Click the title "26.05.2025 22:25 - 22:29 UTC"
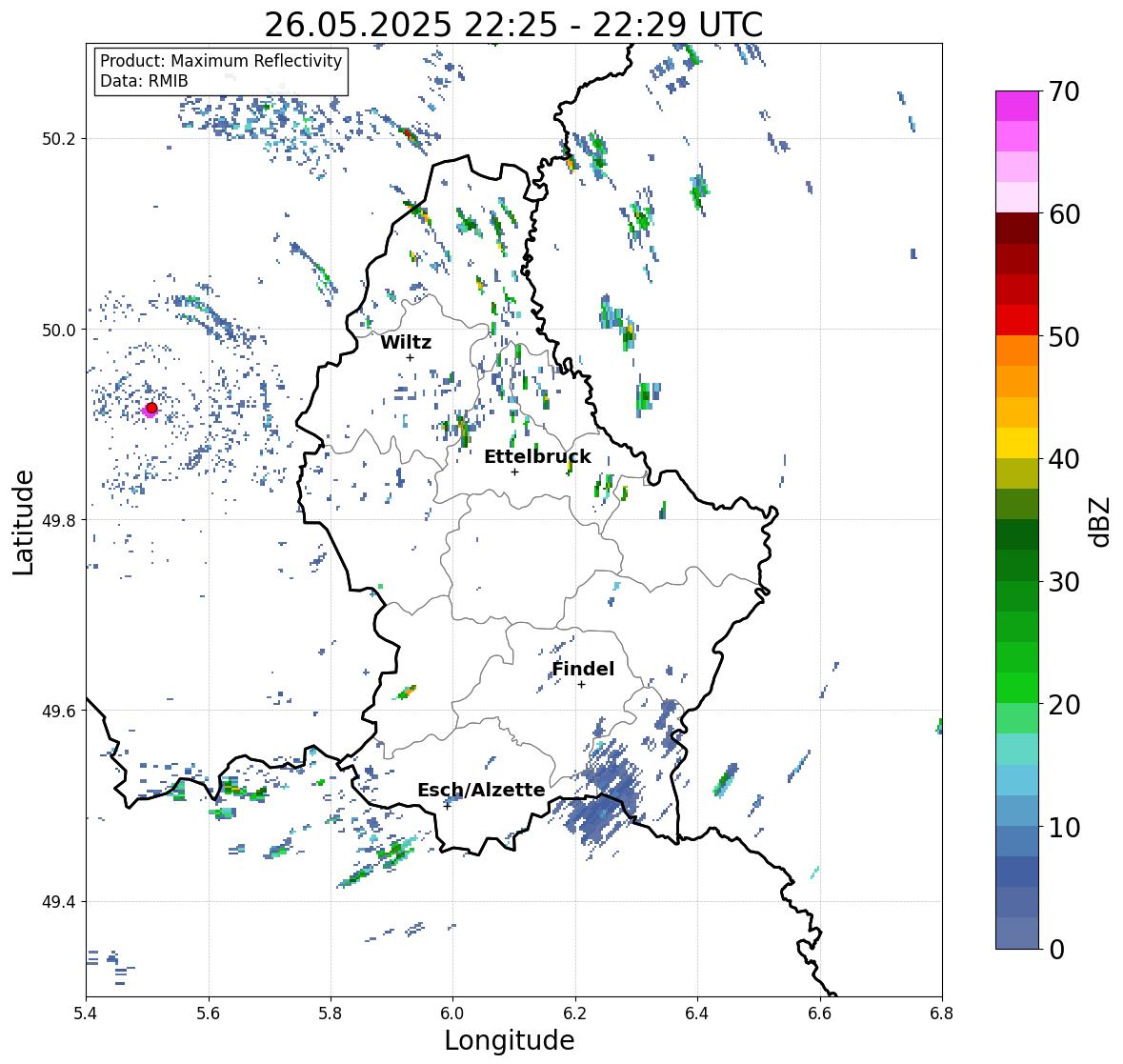This screenshot has width=1123, height=1064. point(513,25)
